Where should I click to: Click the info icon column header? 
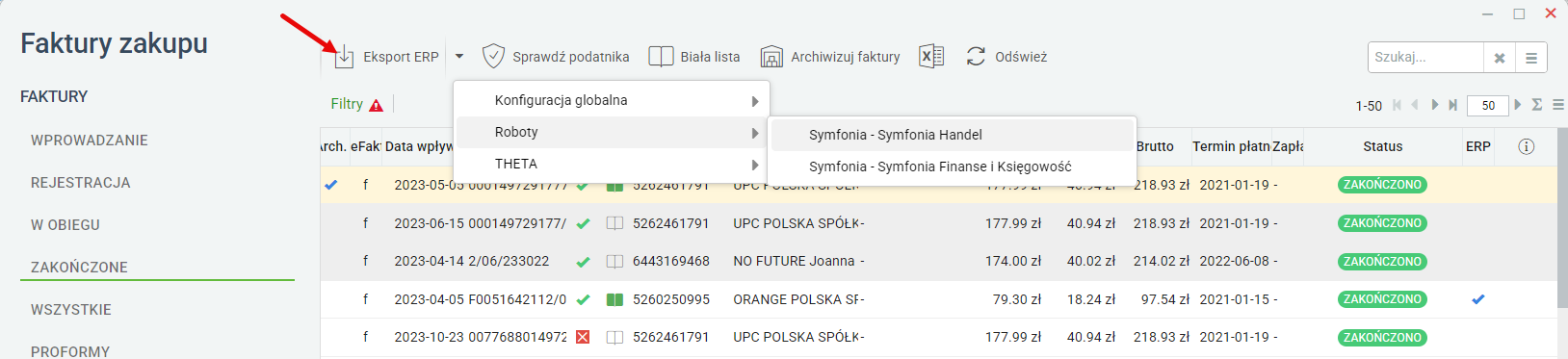pos(1526,146)
